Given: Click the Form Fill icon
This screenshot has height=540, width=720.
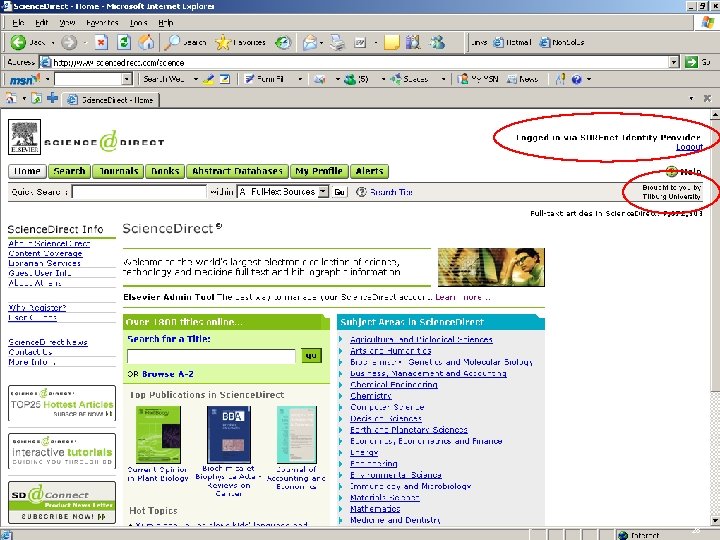Looking at the screenshot, I should [x=249, y=79].
